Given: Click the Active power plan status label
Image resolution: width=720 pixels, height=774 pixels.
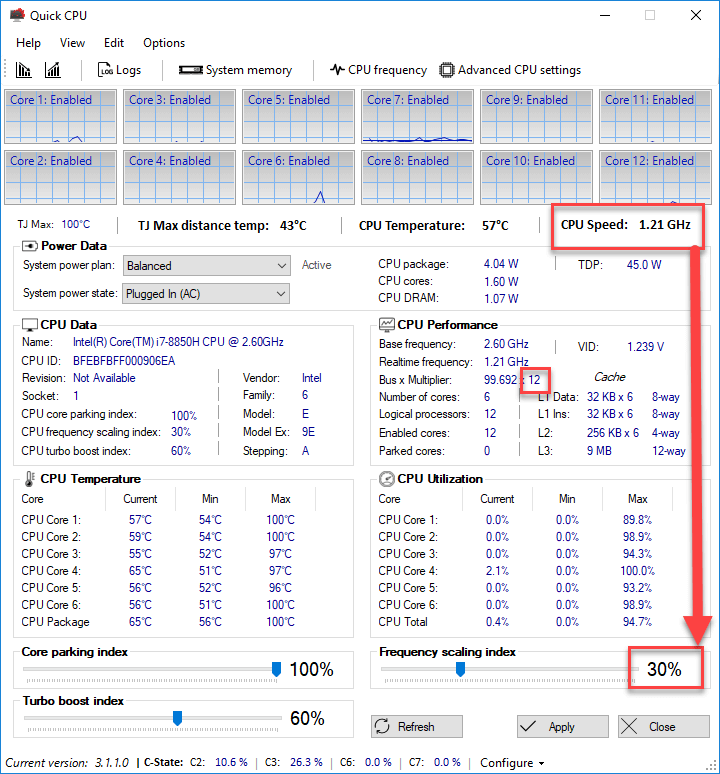Looking at the screenshot, I should point(316,265).
